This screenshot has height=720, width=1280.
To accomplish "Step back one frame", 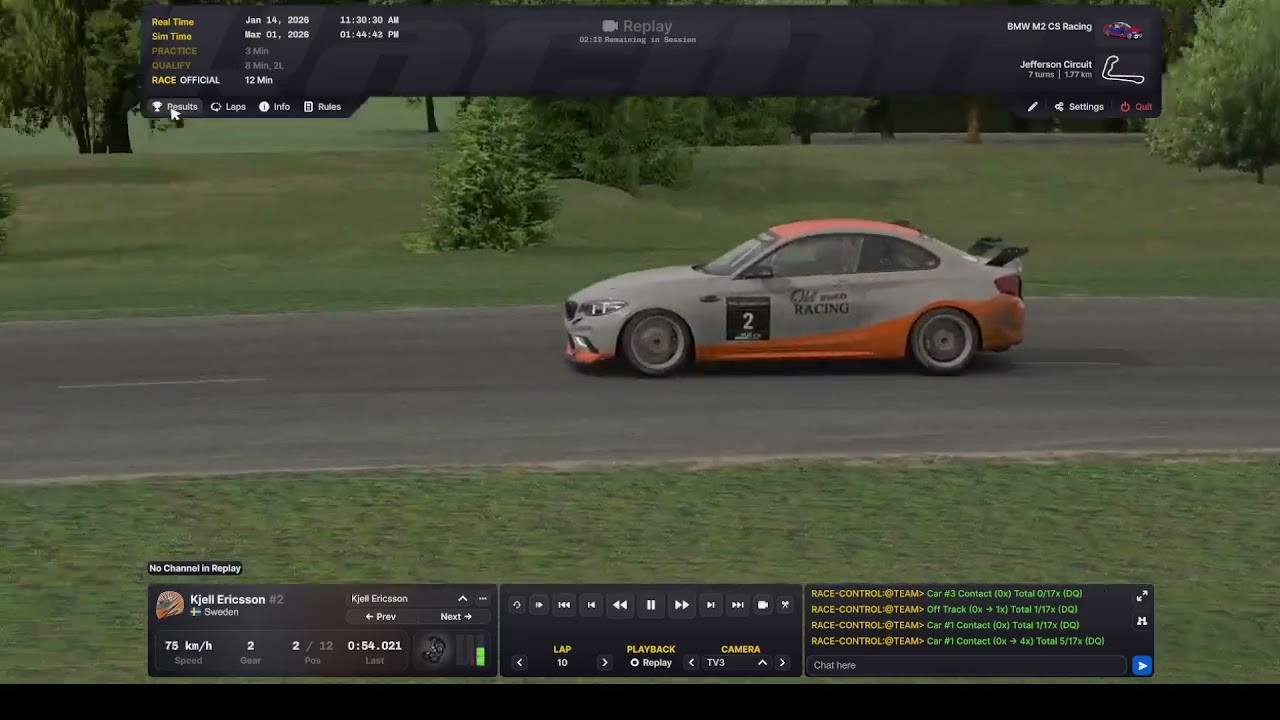I will pos(591,605).
